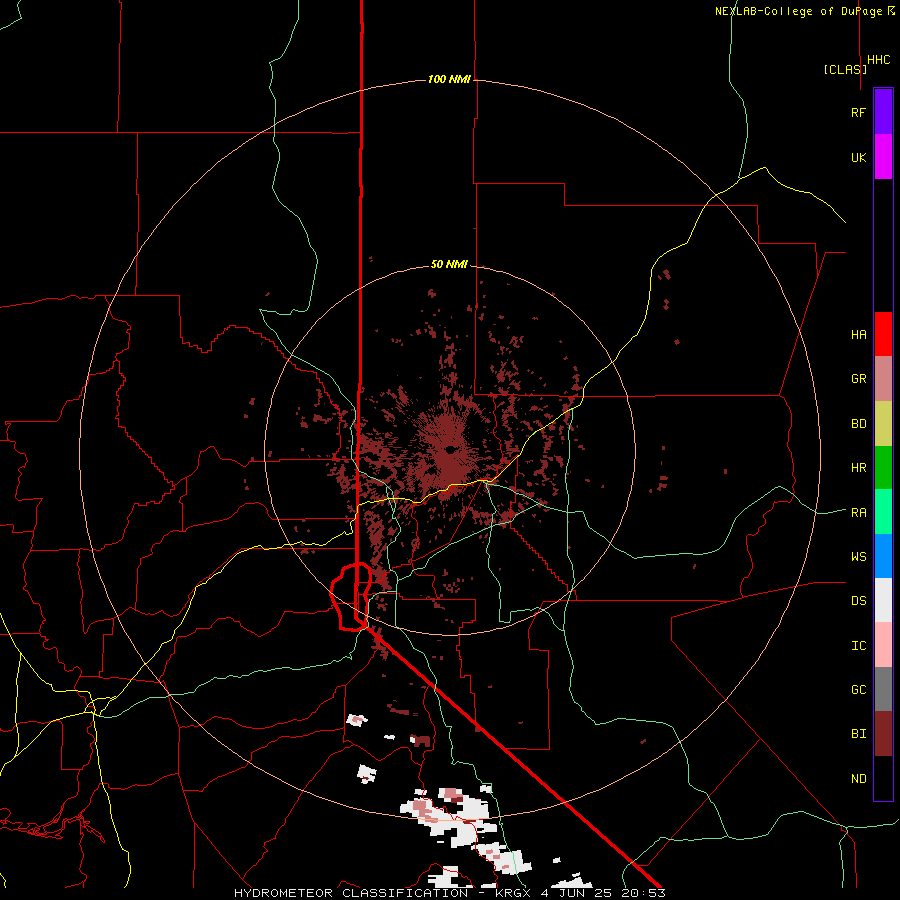
Task: Click the black ND legend color swatch
Action: 883,778
